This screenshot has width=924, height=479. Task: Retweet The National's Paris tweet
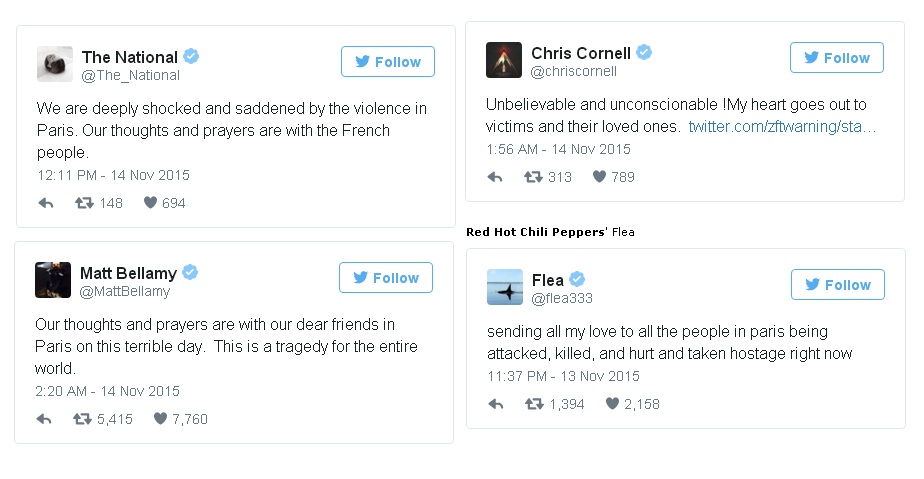click(x=85, y=203)
